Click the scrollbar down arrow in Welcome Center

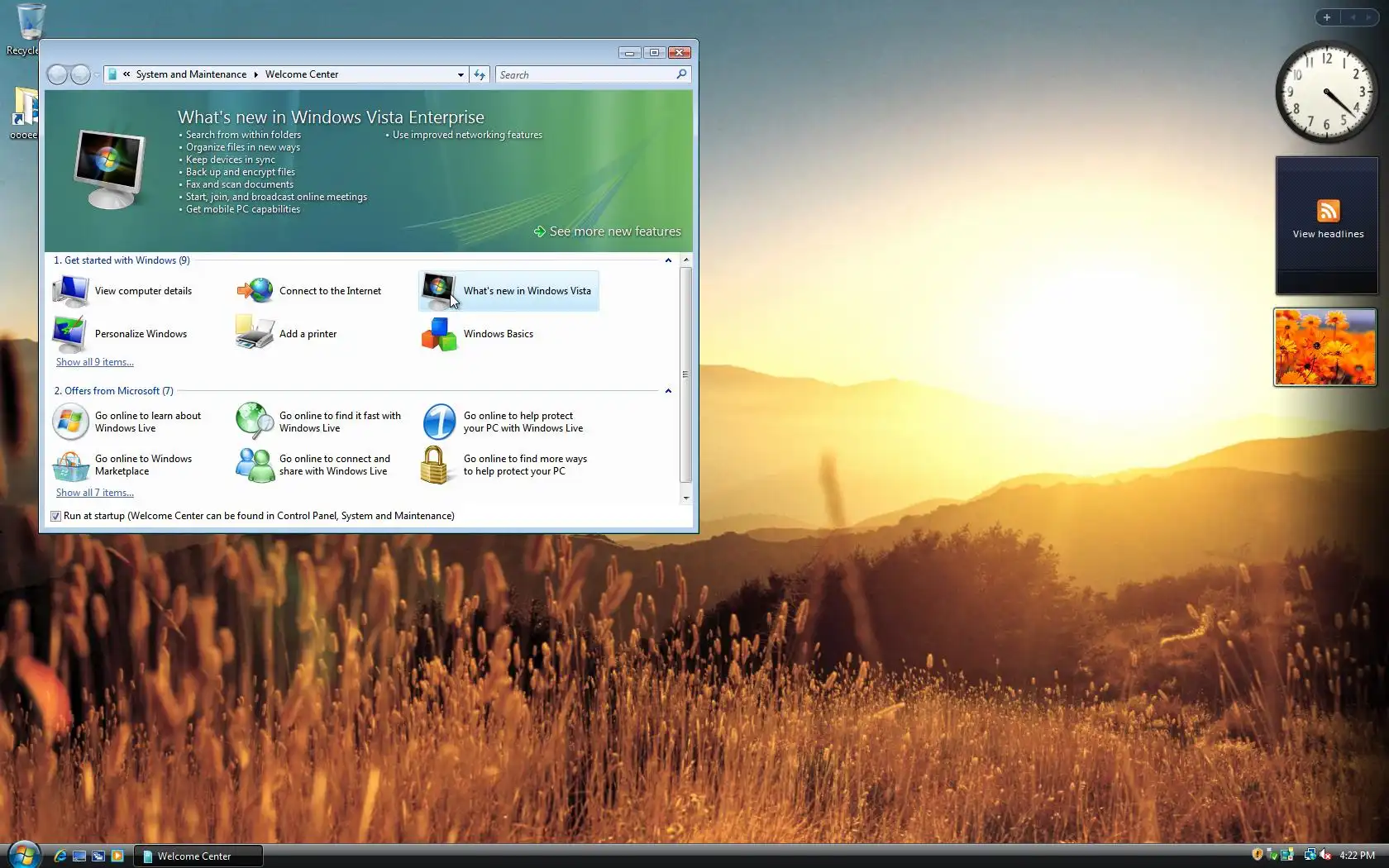point(685,498)
